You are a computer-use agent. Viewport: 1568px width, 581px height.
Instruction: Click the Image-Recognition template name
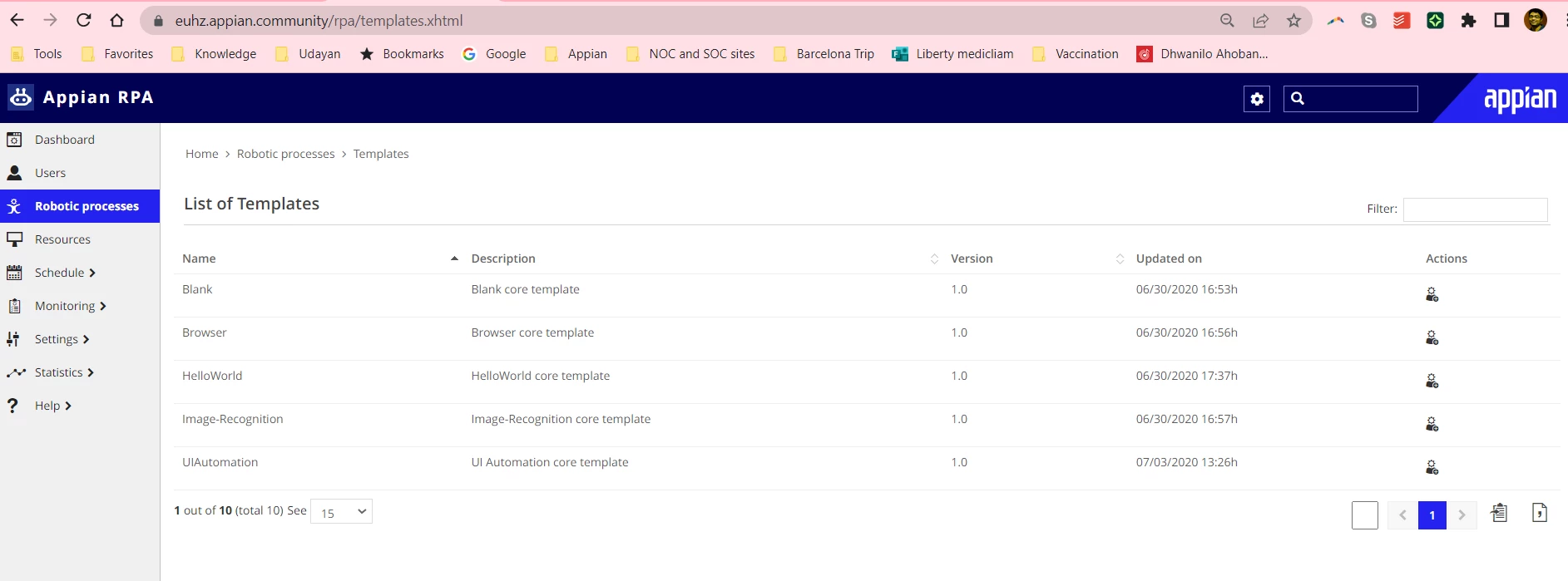click(x=233, y=419)
